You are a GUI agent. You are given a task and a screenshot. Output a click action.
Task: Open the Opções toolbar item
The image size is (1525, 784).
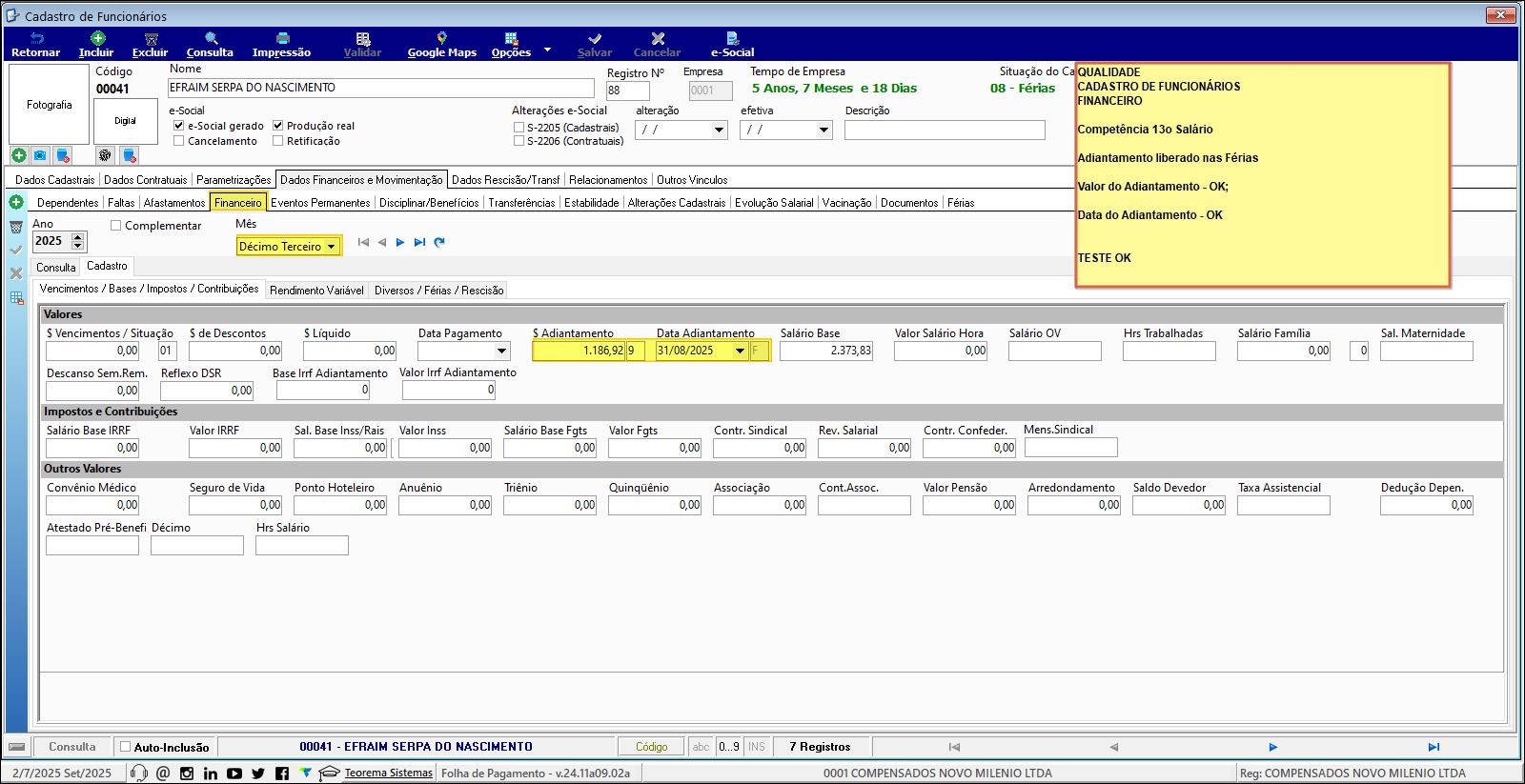point(511,45)
